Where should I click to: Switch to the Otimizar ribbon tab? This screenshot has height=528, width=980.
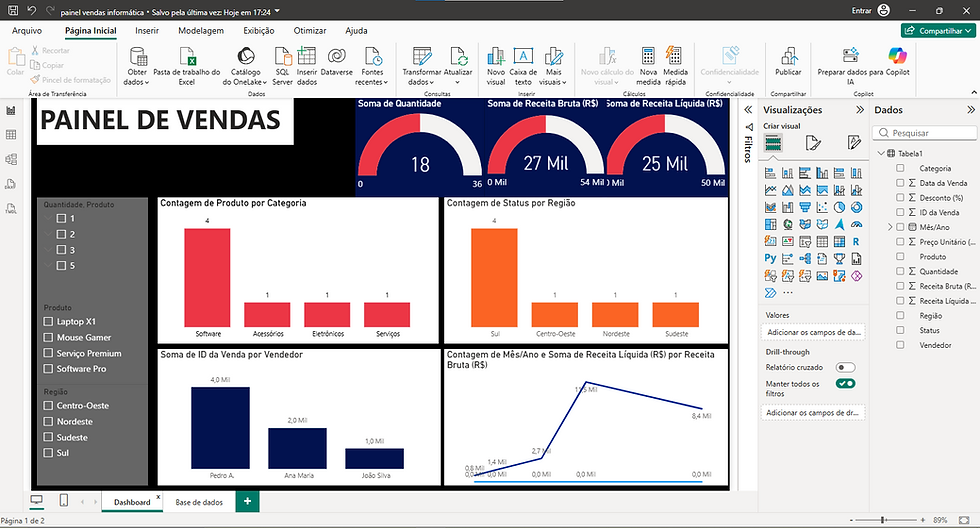(x=310, y=31)
